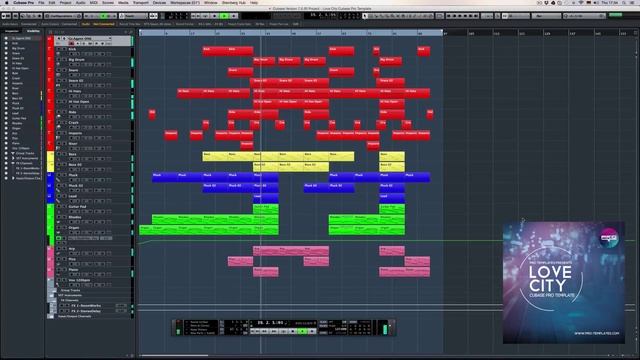Click the macOS Wi-Fi status icon
640x360 pixels.
[581, 3]
